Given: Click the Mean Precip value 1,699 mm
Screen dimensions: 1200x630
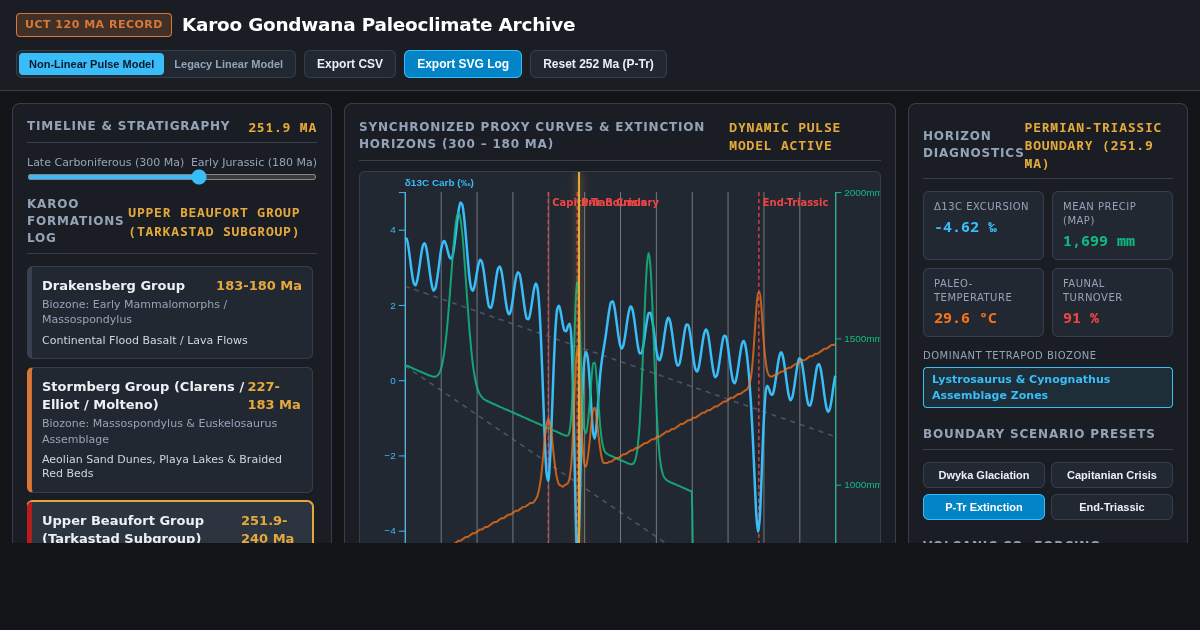Looking at the screenshot, I should 1099,241.
